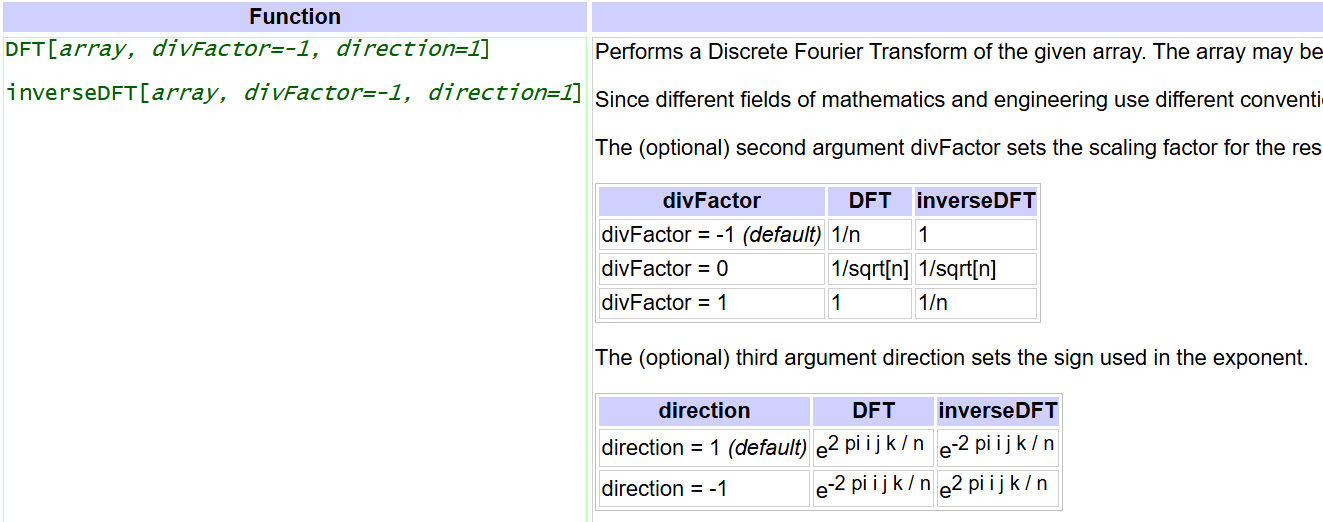
Task: Click the DFT function signature
Action: point(247,49)
